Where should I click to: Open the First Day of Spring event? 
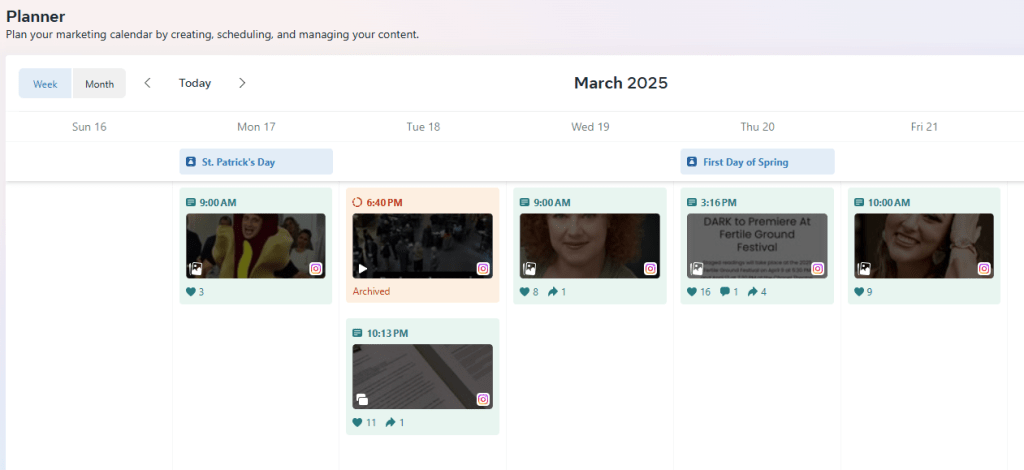(x=758, y=162)
